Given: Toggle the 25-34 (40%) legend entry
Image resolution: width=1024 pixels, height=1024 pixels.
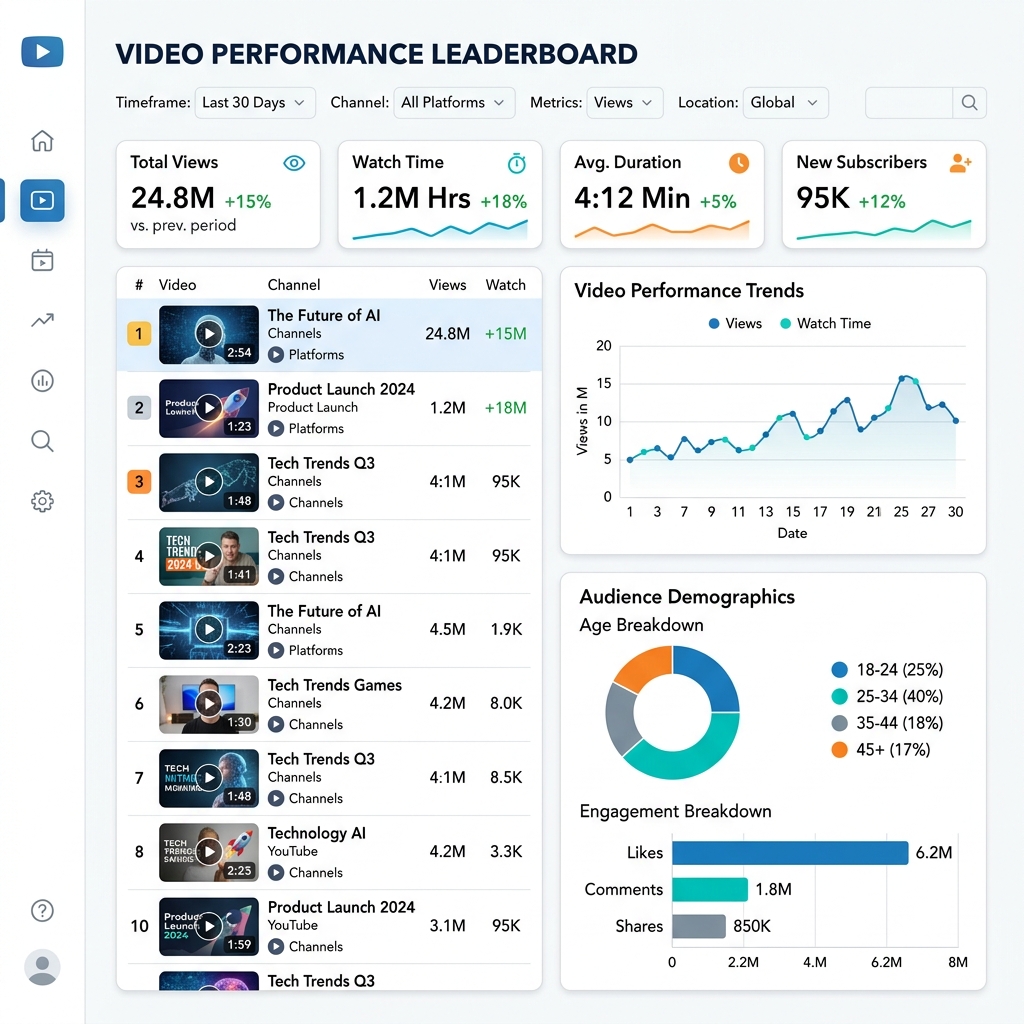Looking at the screenshot, I should [888, 696].
